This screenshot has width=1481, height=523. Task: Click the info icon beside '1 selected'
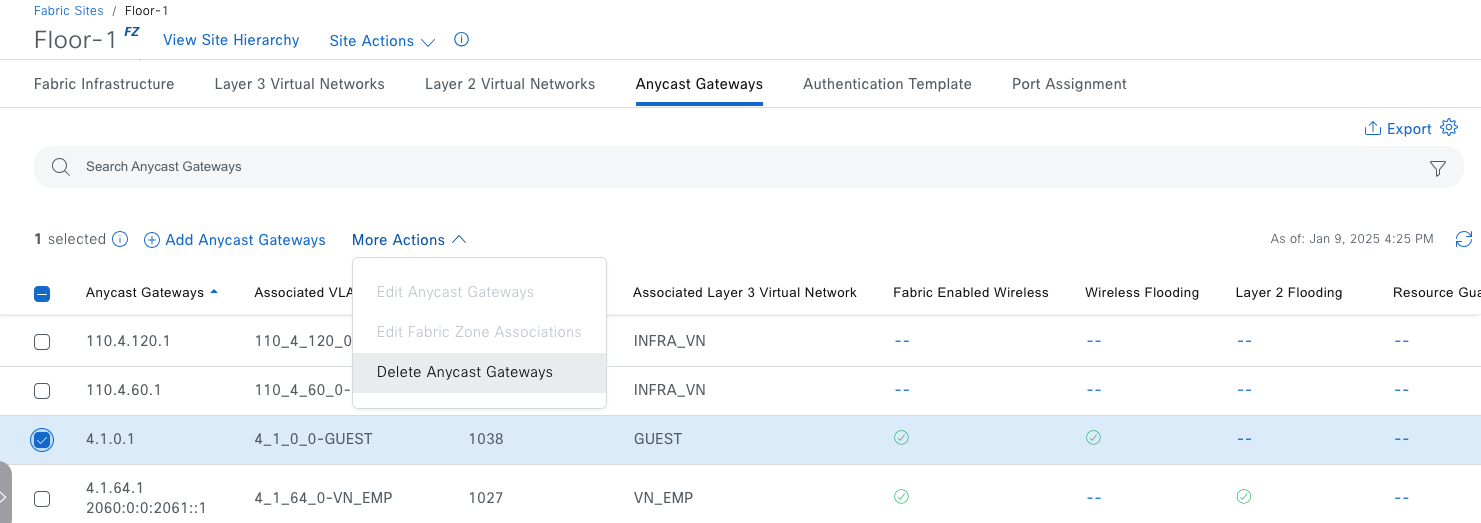pyautogui.click(x=120, y=240)
